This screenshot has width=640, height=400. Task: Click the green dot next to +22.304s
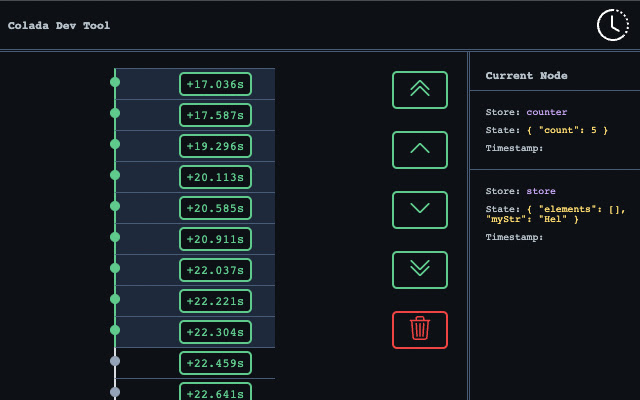(115, 330)
